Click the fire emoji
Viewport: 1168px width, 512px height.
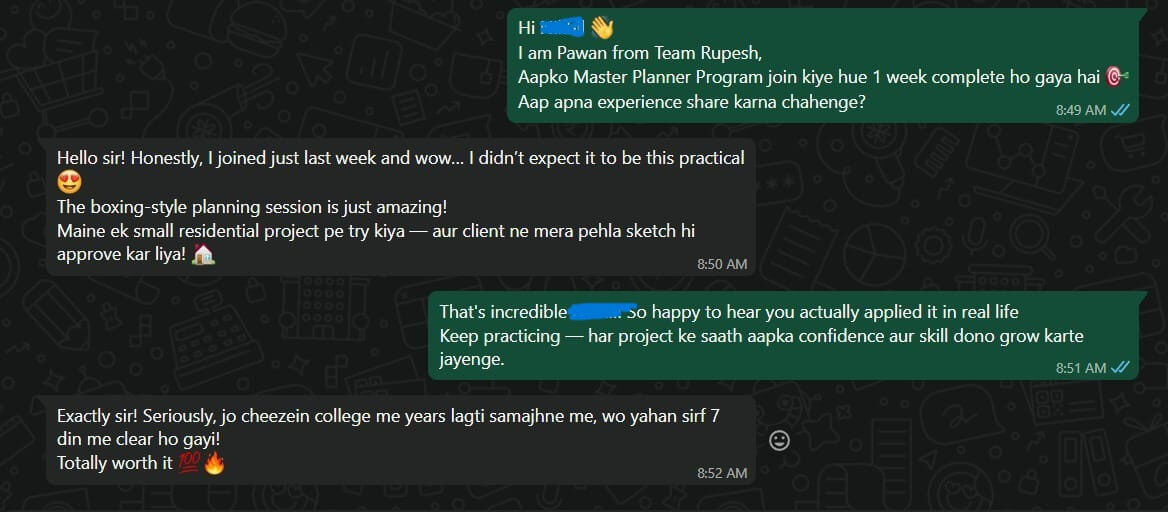[x=213, y=463]
